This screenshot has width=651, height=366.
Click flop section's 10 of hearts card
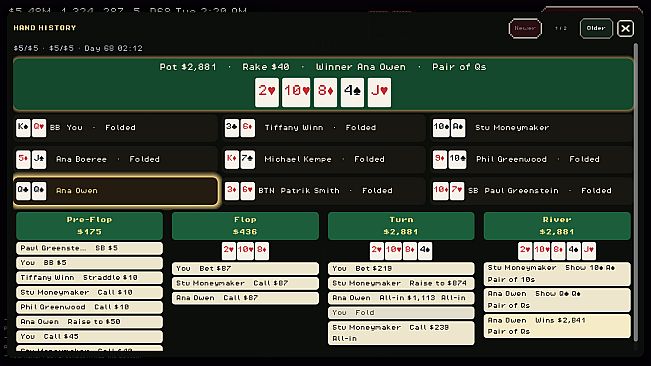click(x=245, y=250)
